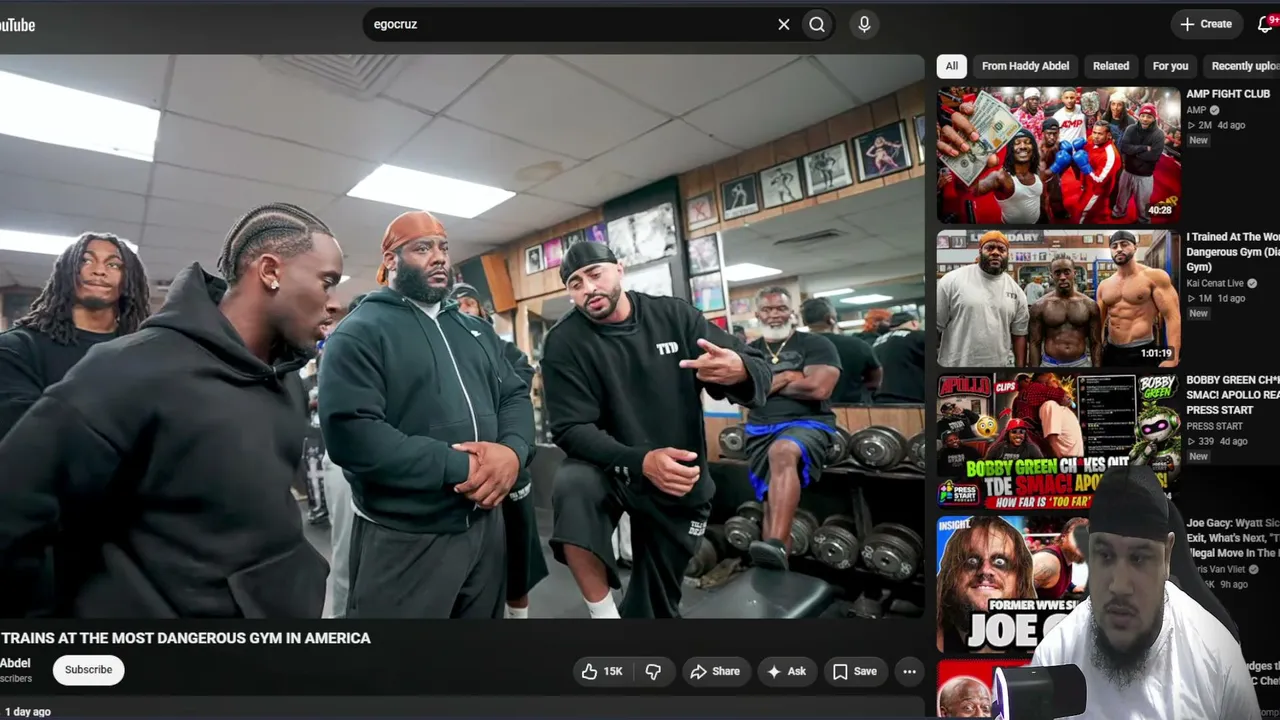The height and width of the screenshot is (720, 1280).
Task: Go to the YouTube home logo
Action: [x=17, y=25]
